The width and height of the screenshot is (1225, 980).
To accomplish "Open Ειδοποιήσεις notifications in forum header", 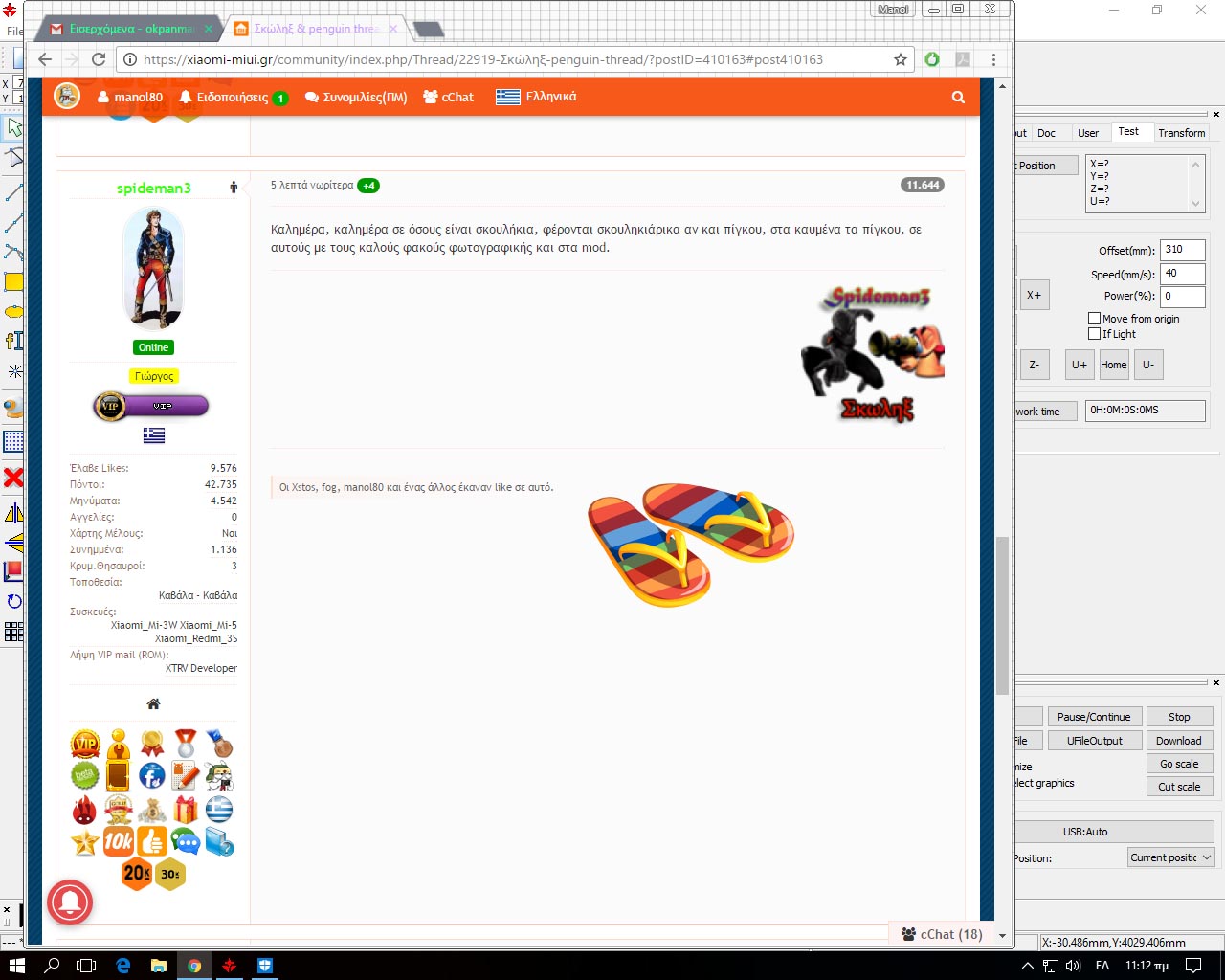I will [233, 98].
